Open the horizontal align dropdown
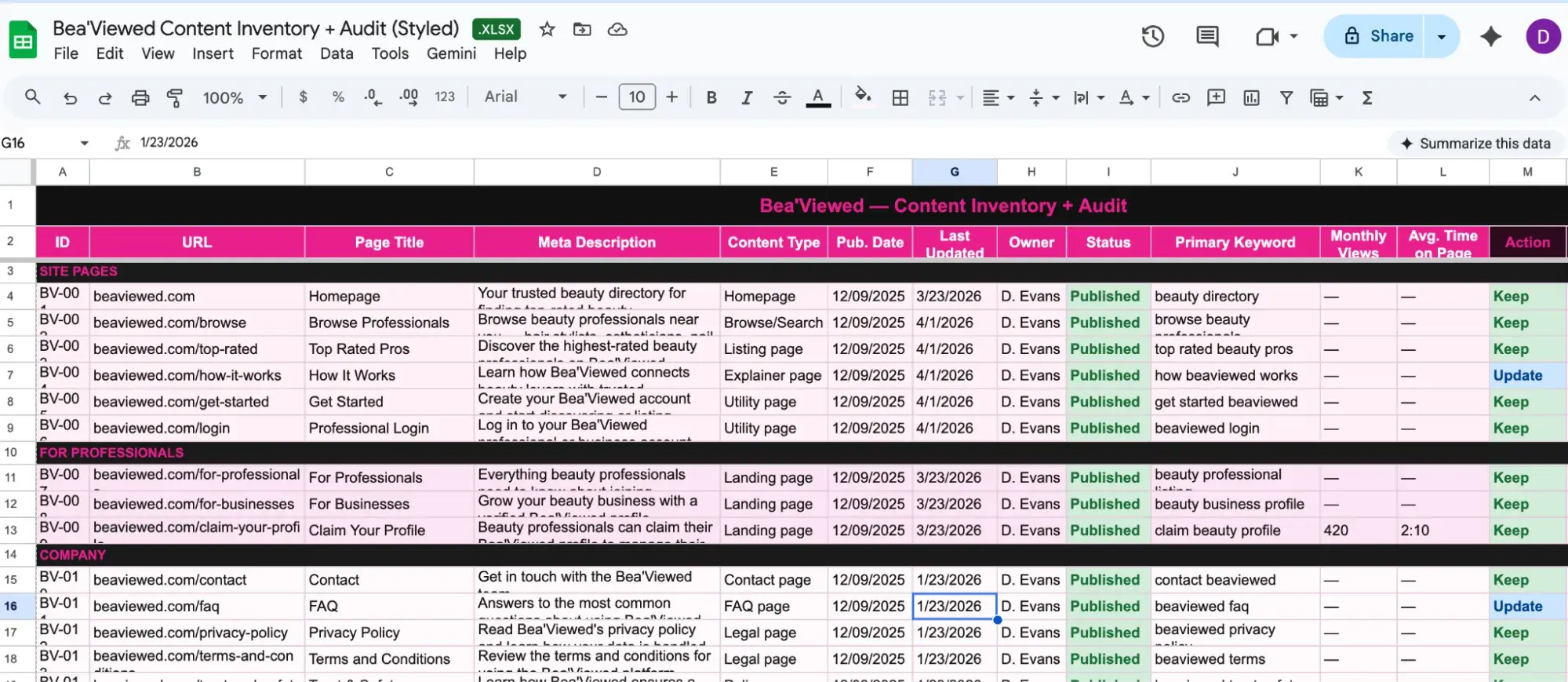The height and width of the screenshot is (682, 1568). [999, 98]
